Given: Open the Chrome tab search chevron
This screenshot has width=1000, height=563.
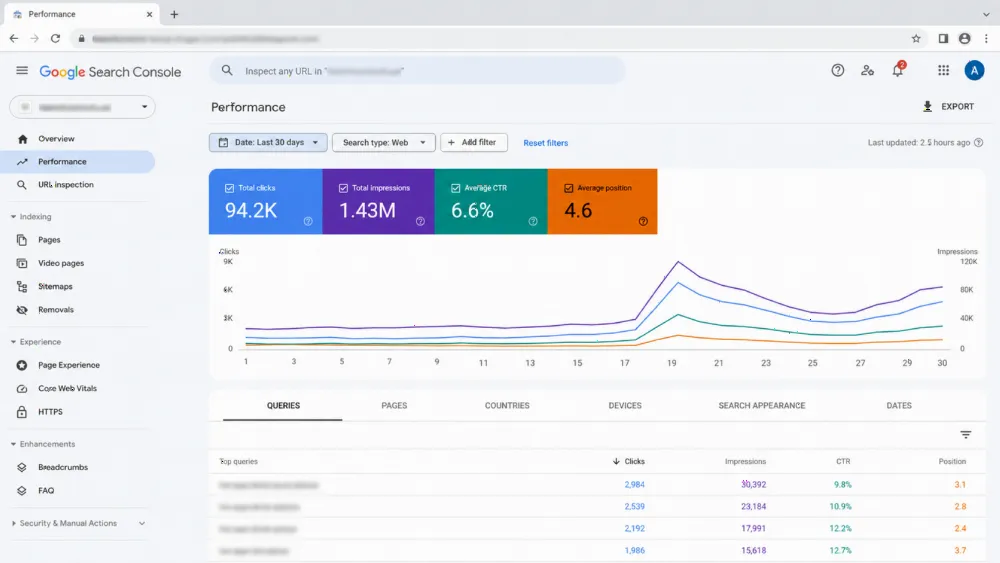Looking at the screenshot, I should click(x=986, y=14).
